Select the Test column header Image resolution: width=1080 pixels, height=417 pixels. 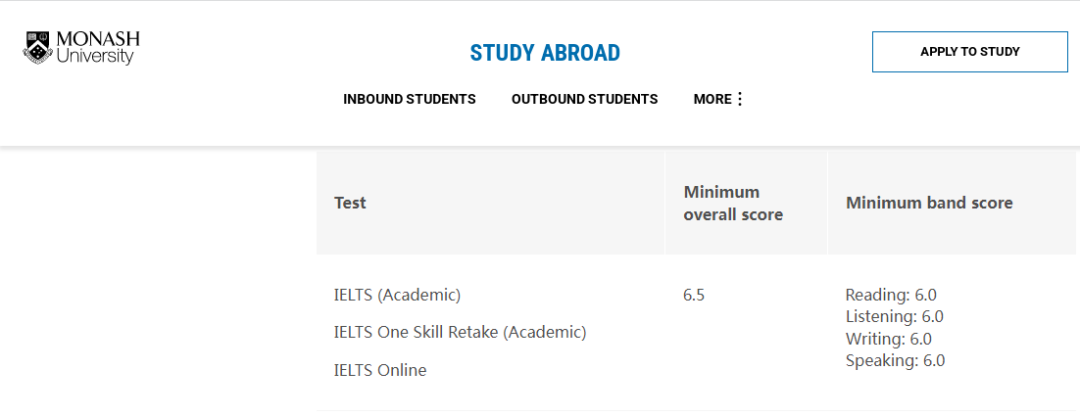(350, 203)
